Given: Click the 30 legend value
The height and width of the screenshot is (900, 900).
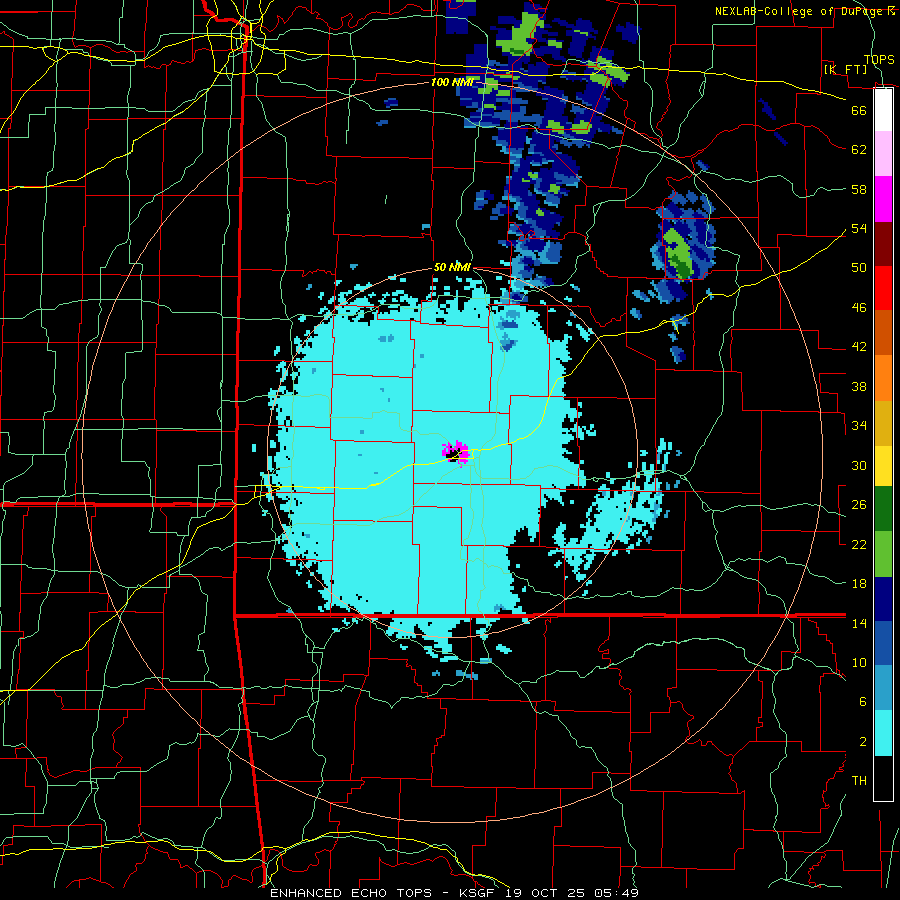Looking at the screenshot, I should pyautogui.click(x=859, y=465).
